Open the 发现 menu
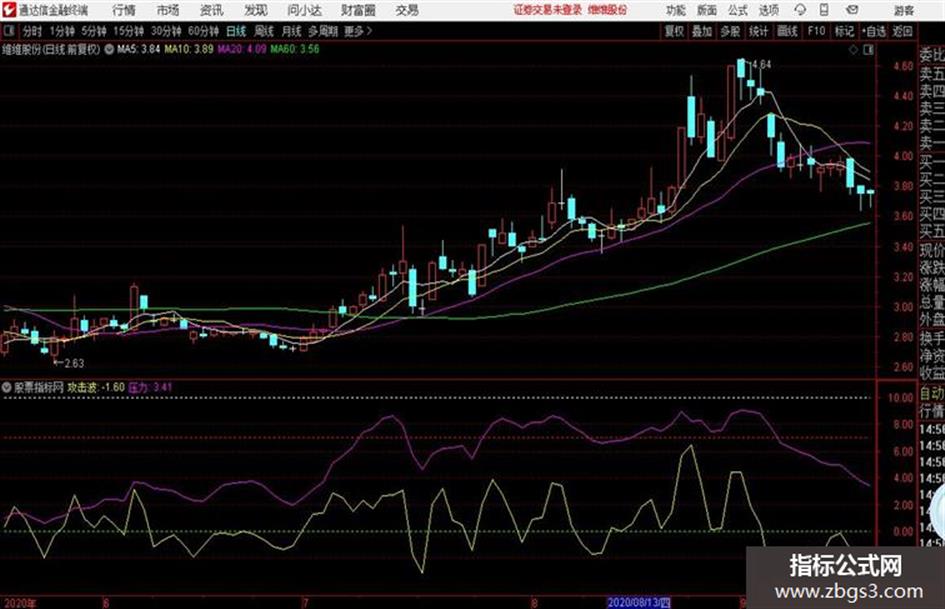The image size is (945, 609). [x=256, y=10]
